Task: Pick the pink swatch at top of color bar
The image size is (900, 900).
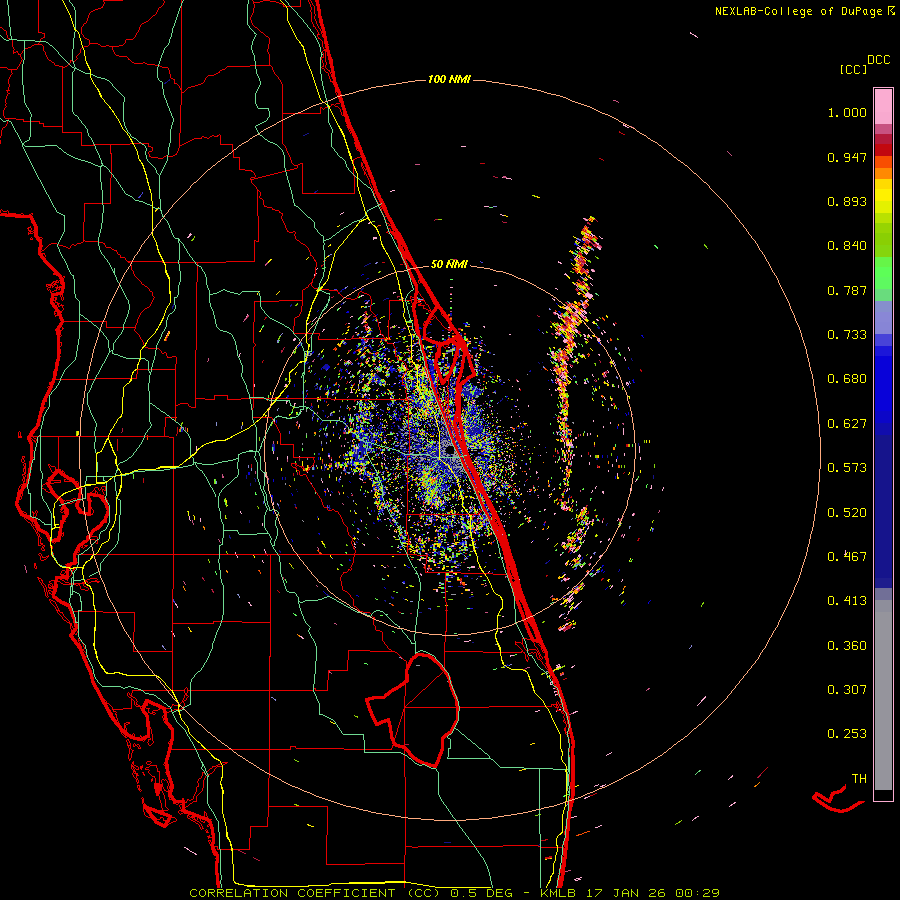Action: 883,106
